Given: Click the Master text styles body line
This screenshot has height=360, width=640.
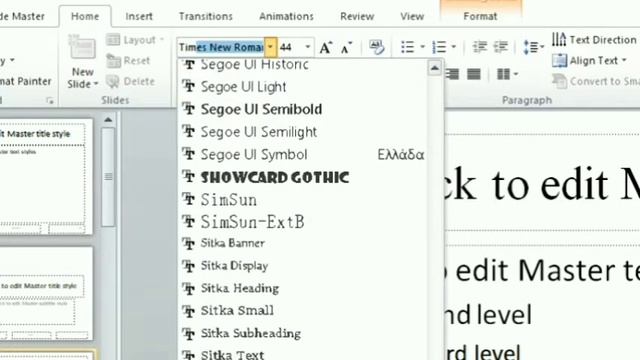Looking at the screenshot, I should [x=542, y=271].
